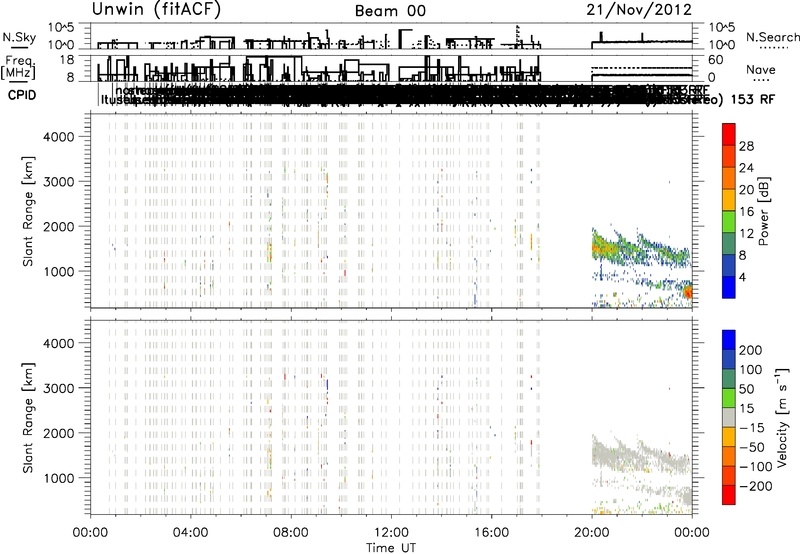Click the 'Slant Range [km]' label of the velocity panel
This screenshot has width=800, height=554.
click(x=28, y=418)
